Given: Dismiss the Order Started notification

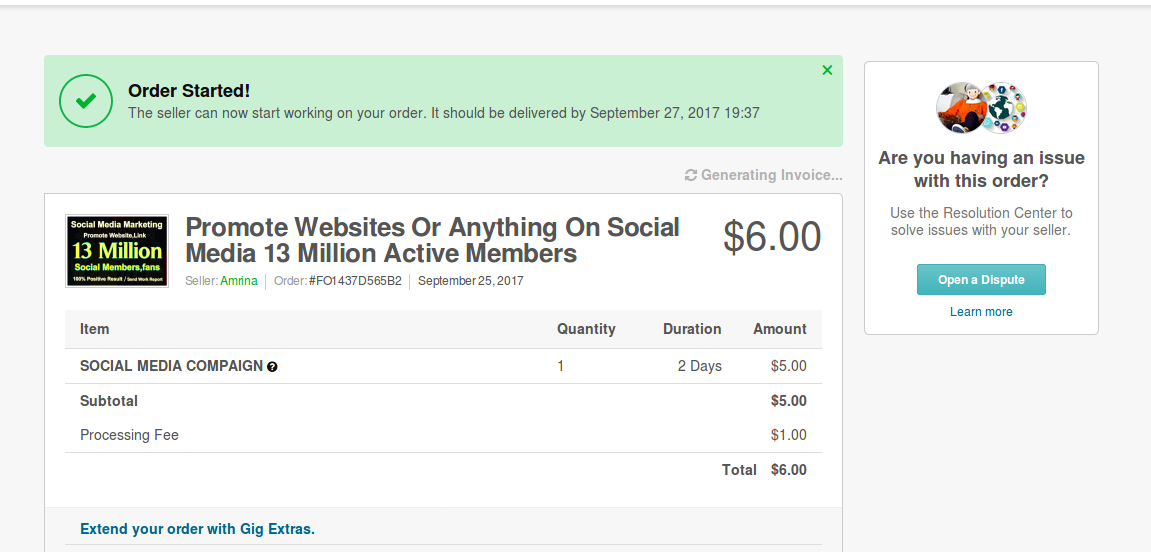Looking at the screenshot, I should (827, 70).
